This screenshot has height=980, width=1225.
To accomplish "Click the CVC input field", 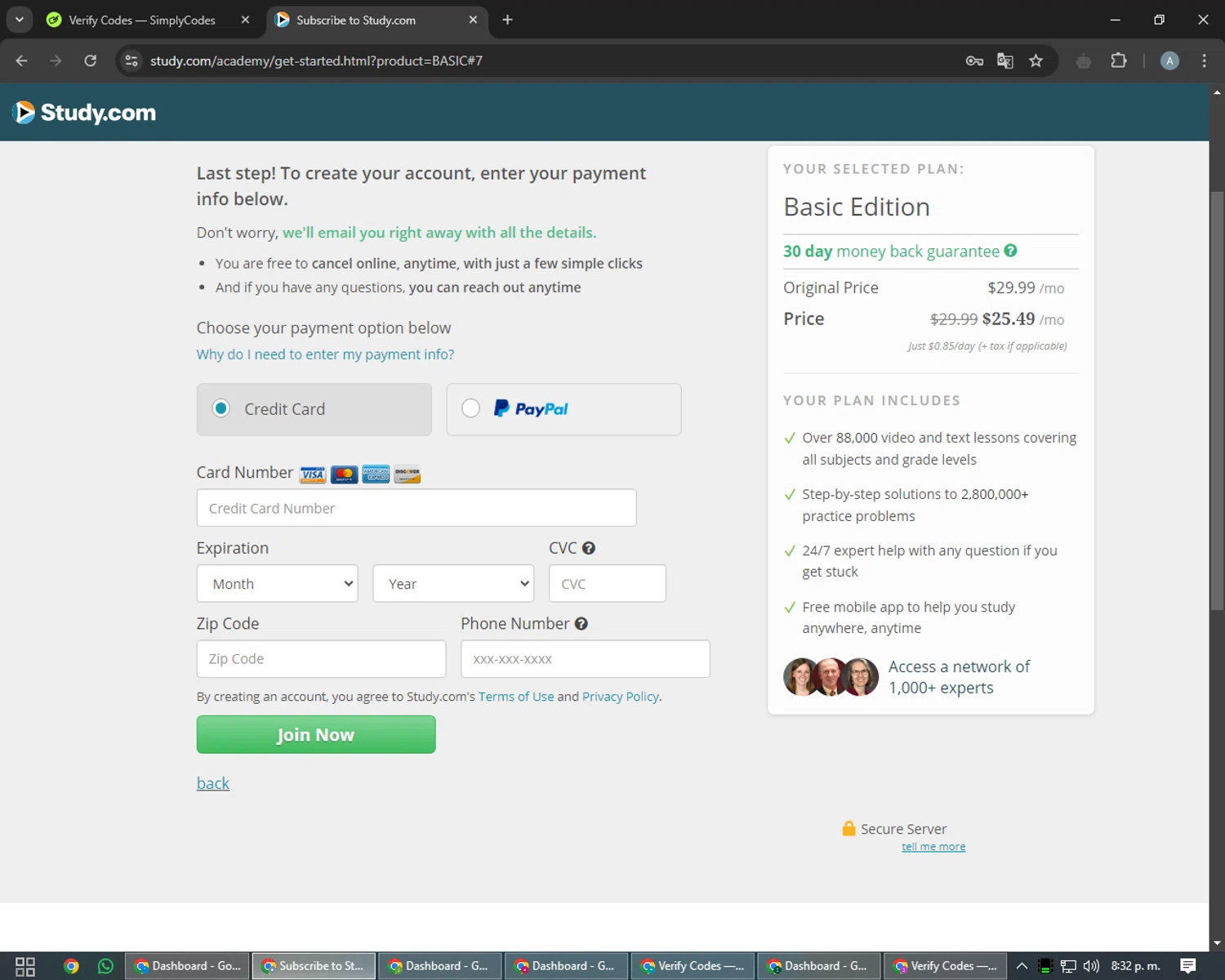I will [608, 584].
